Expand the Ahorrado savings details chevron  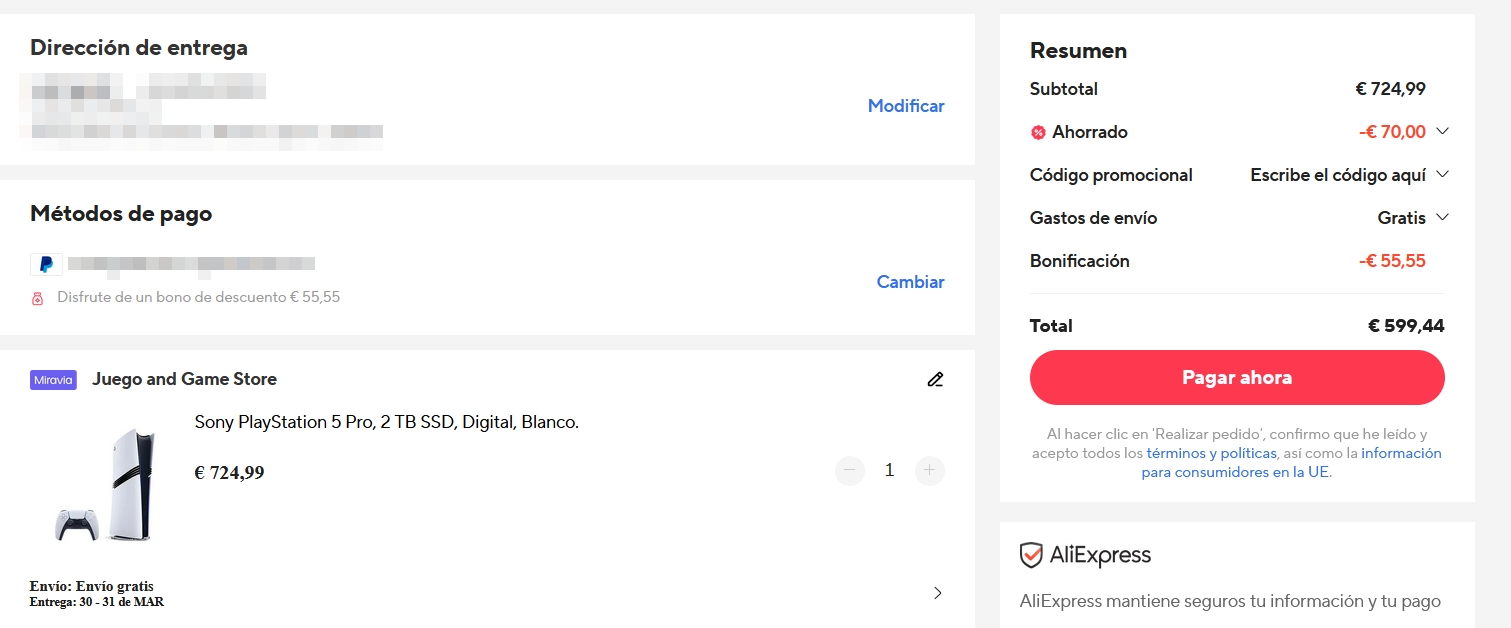(x=1442, y=131)
